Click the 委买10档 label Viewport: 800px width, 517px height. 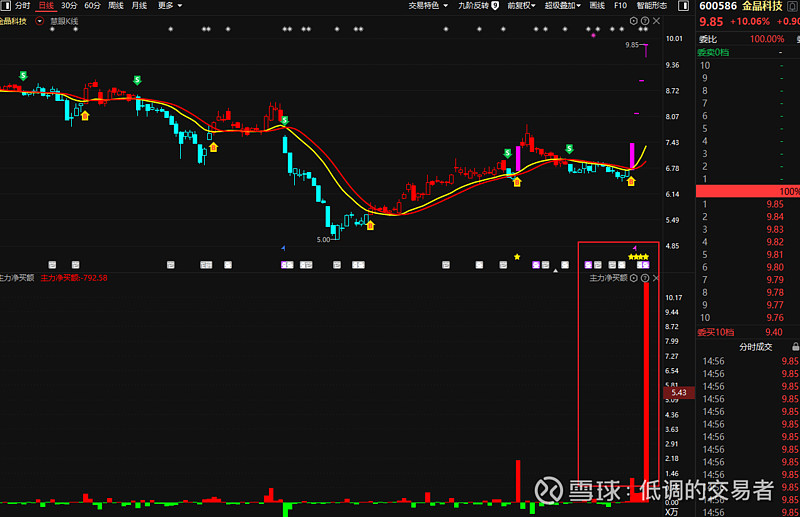click(716, 332)
